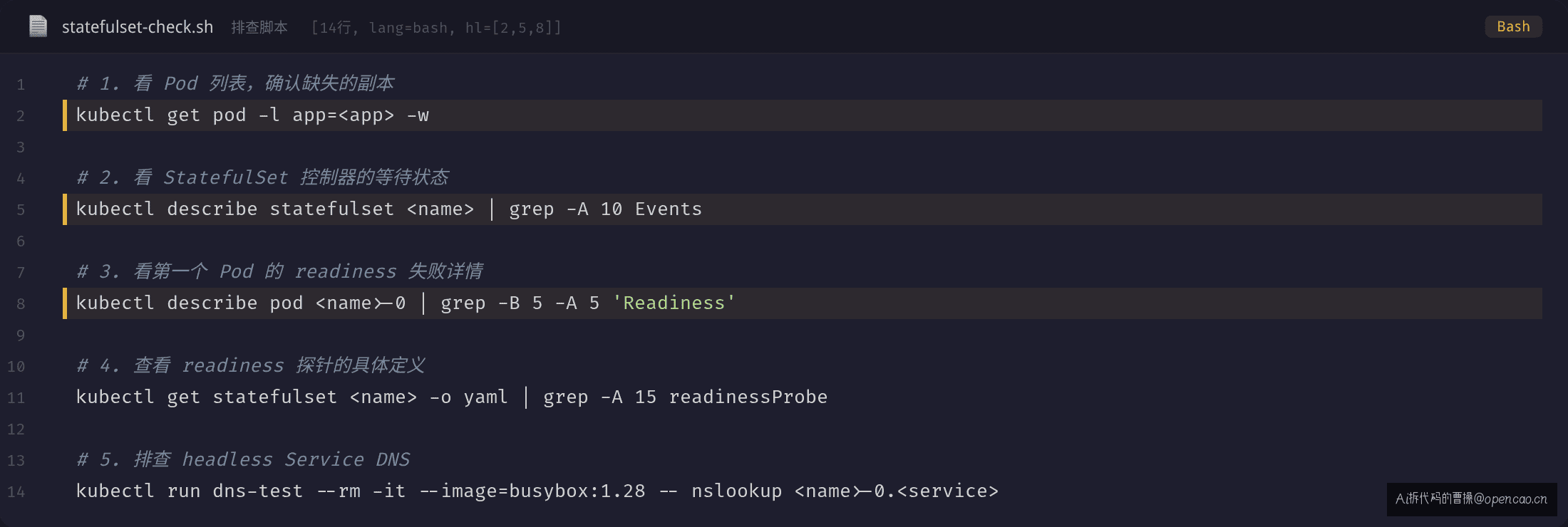
Task: Select line number 14 in gutter
Action: (16, 492)
